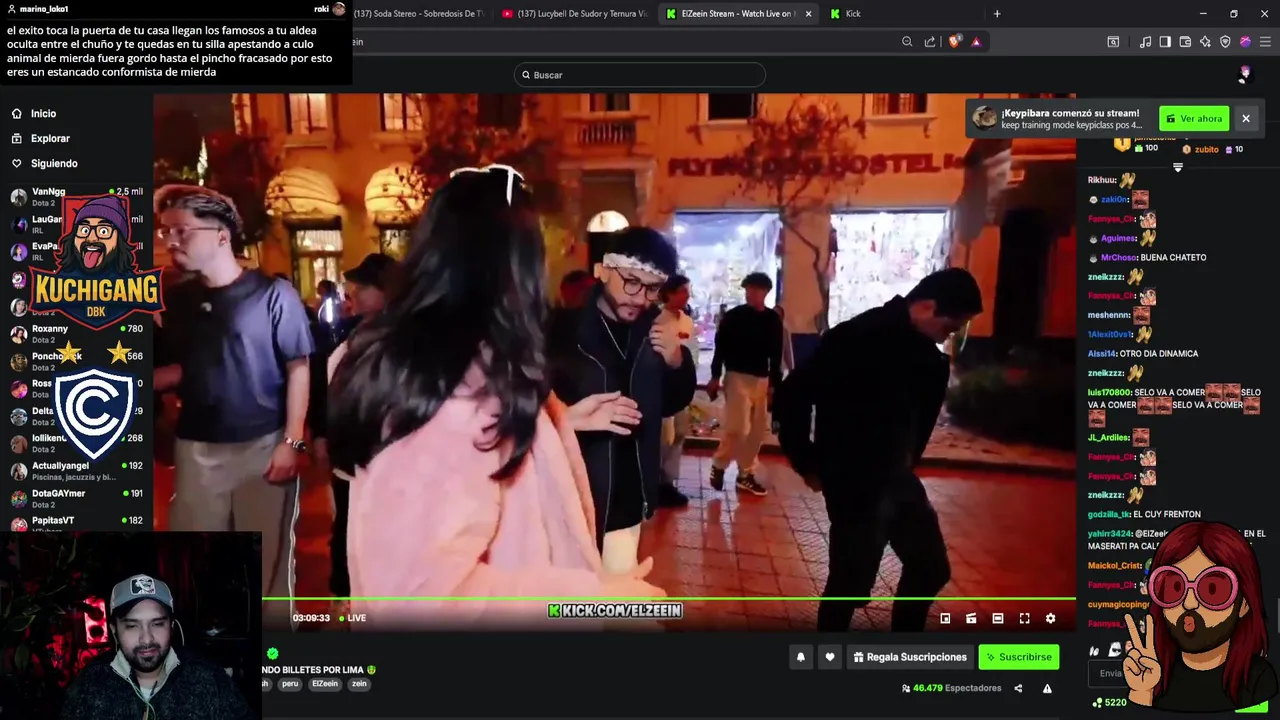Open the media control music note icon

(x=1146, y=42)
